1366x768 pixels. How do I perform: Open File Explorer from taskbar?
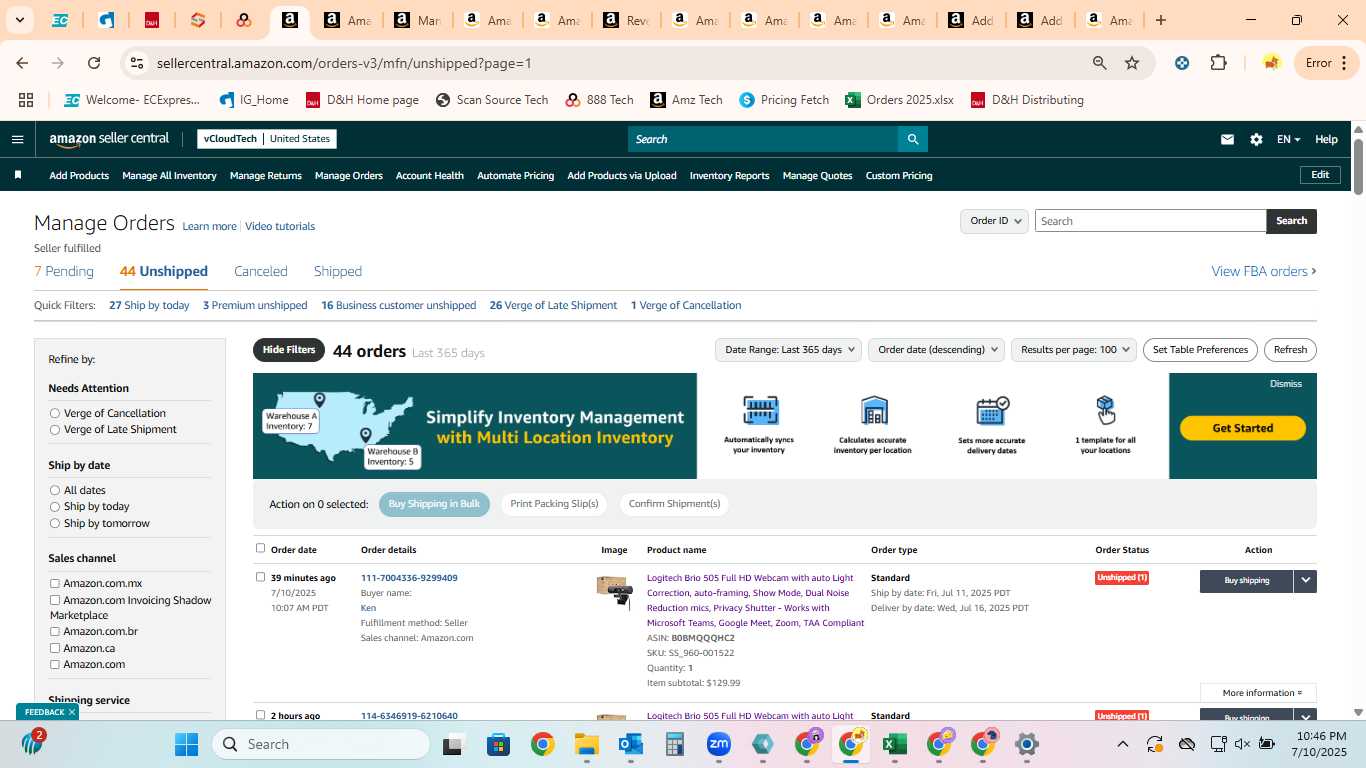586,744
